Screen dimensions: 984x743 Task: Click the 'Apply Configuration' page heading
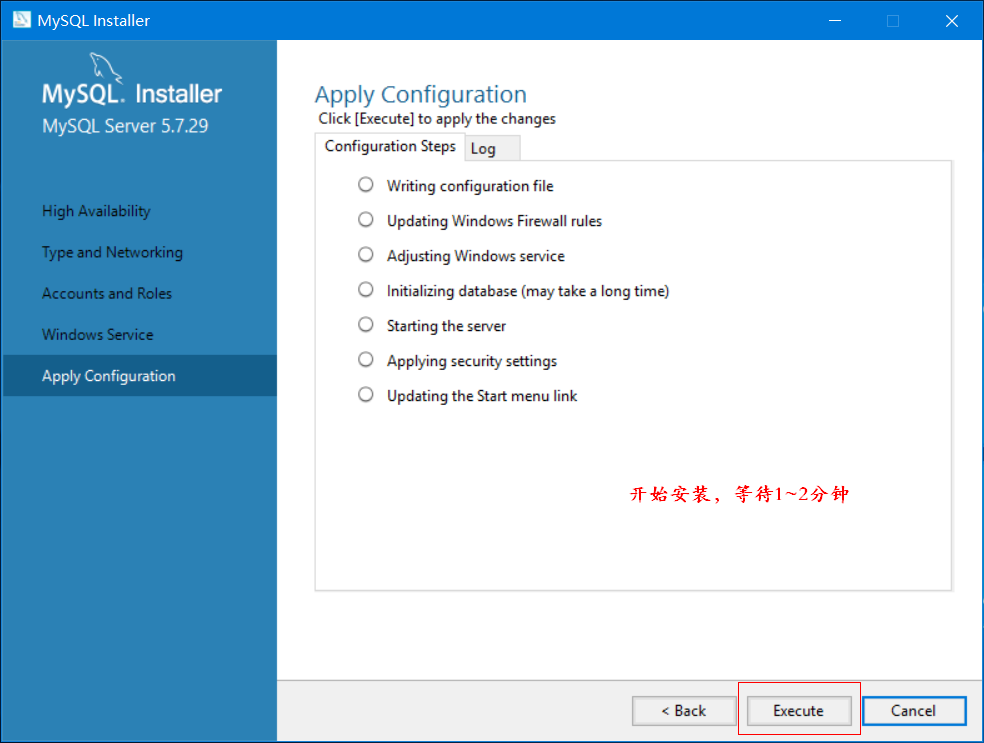[x=420, y=95]
